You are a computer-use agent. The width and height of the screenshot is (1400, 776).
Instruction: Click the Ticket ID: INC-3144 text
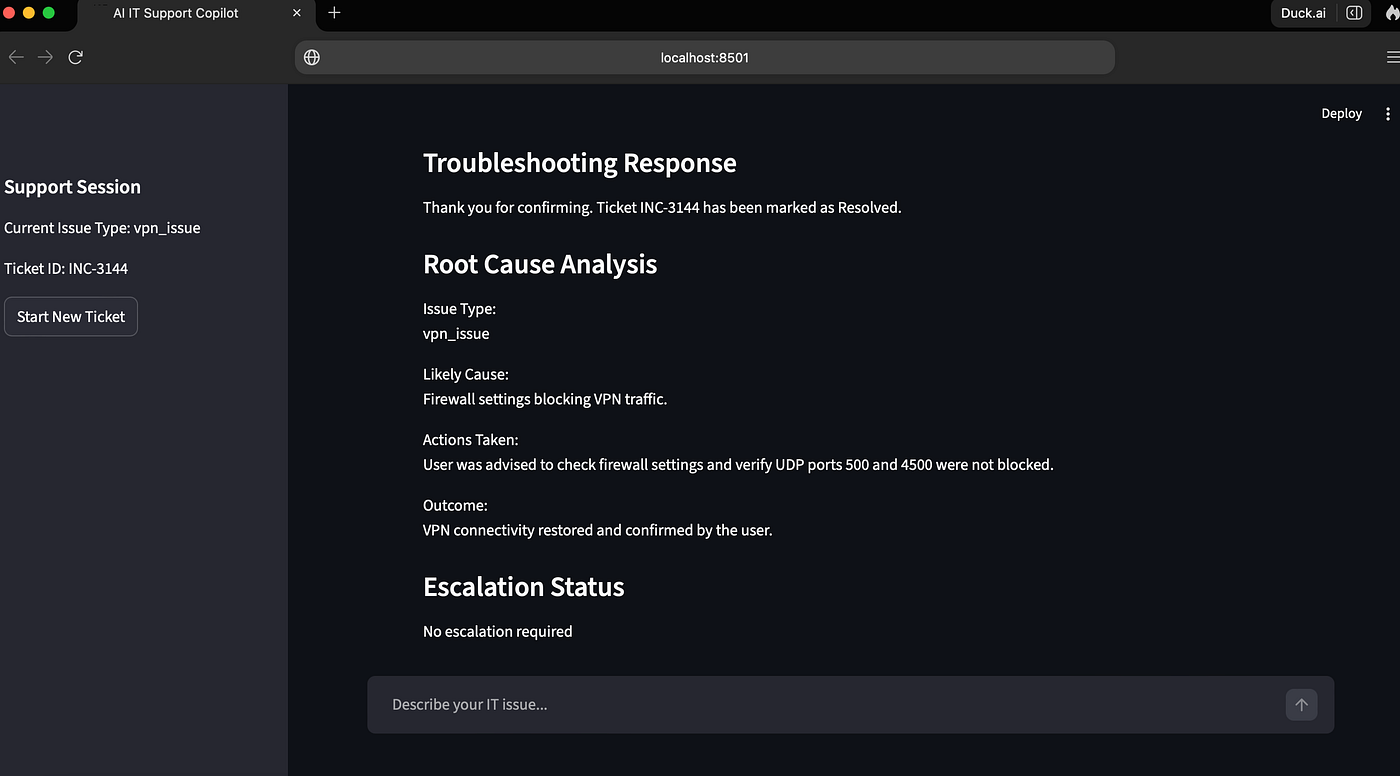coord(66,268)
